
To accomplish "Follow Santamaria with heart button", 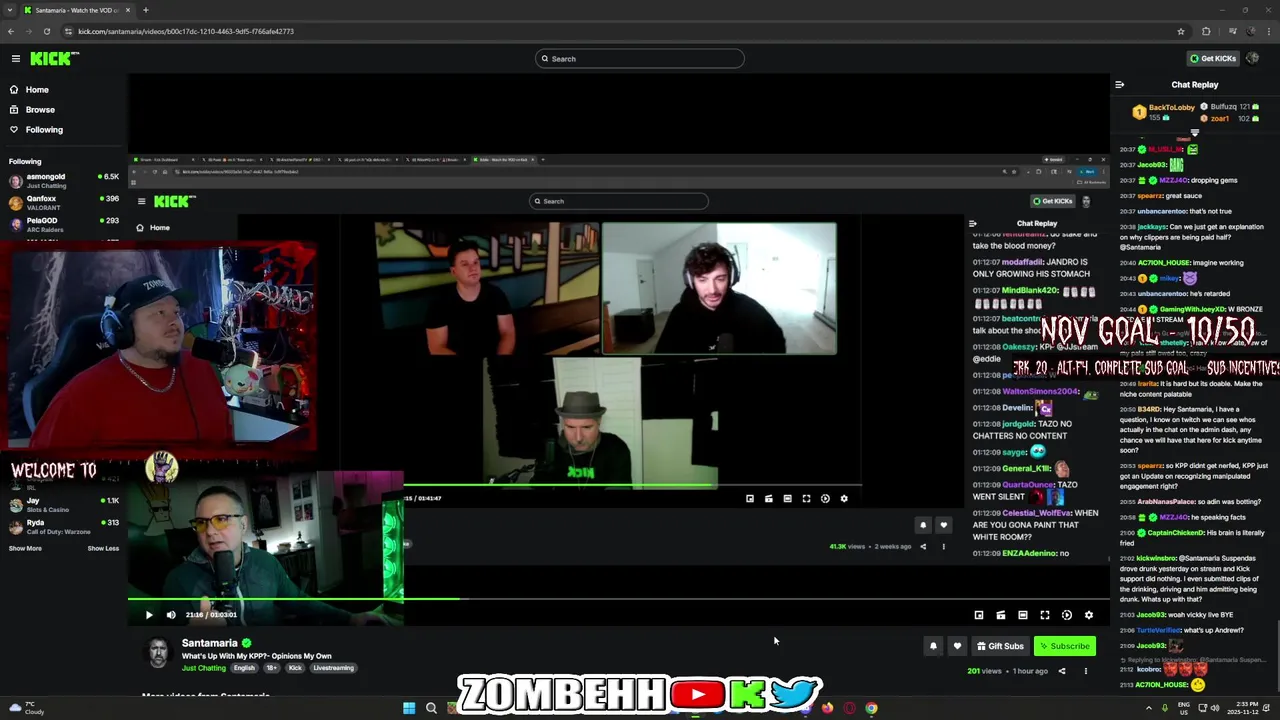I will point(957,646).
